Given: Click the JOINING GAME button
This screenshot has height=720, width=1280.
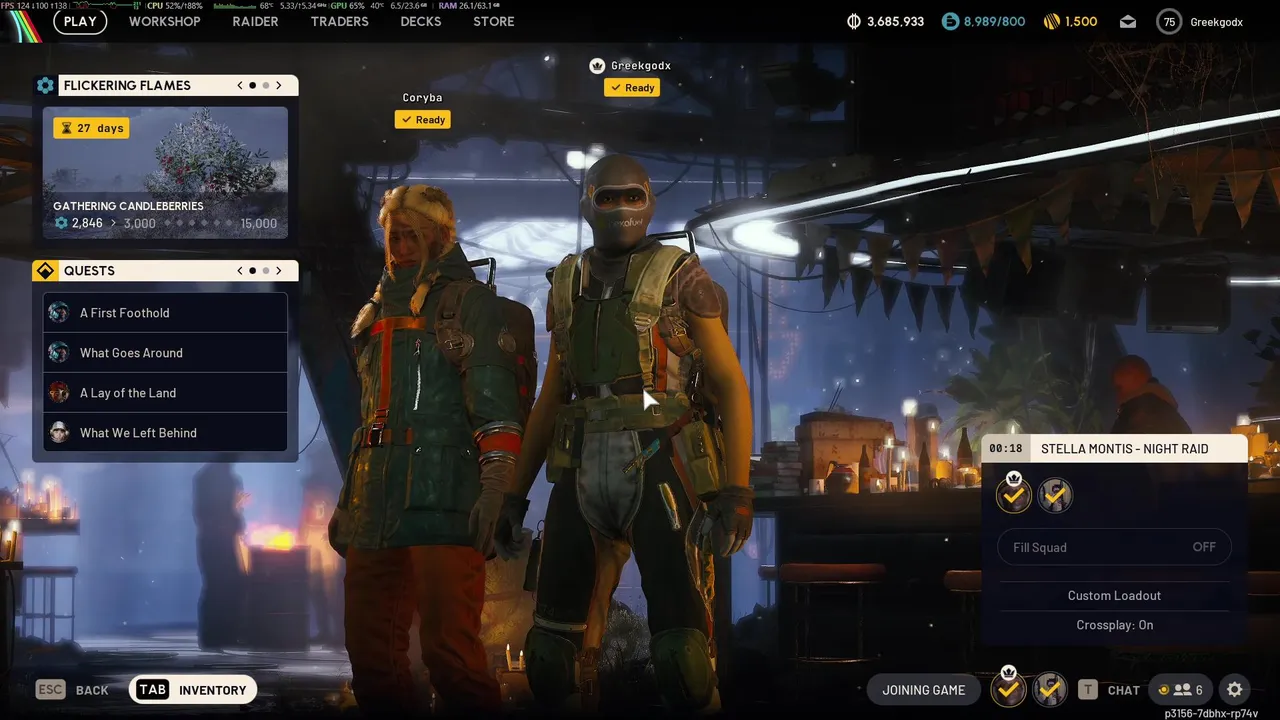Looking at the screenshot, I should point(923,690).
